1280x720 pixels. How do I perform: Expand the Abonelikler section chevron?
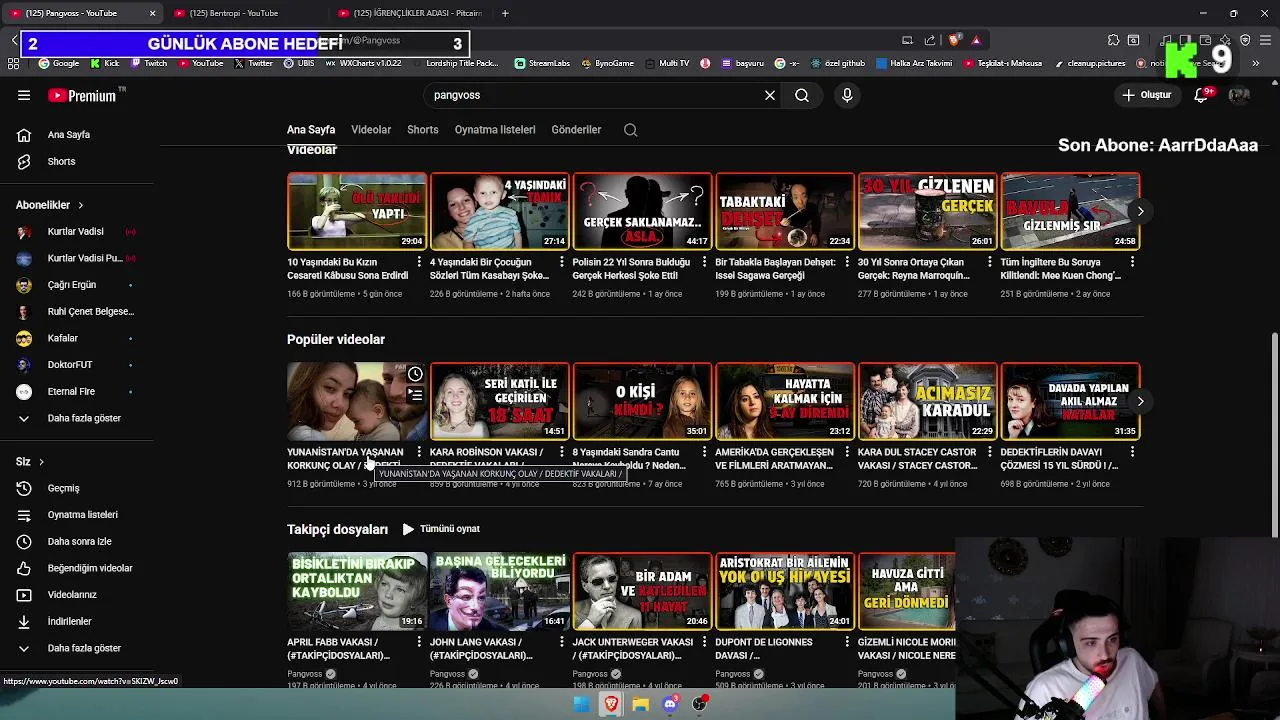[x=81, y=205]
